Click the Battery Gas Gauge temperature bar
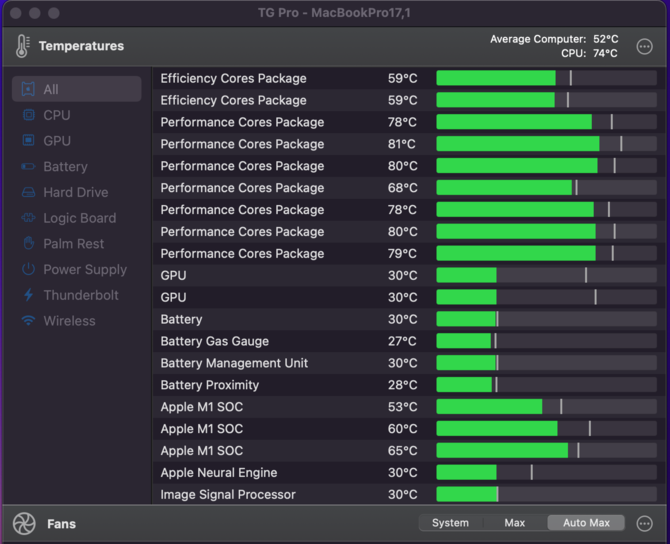Screen dimensions: 670x544 click(546, 341)
